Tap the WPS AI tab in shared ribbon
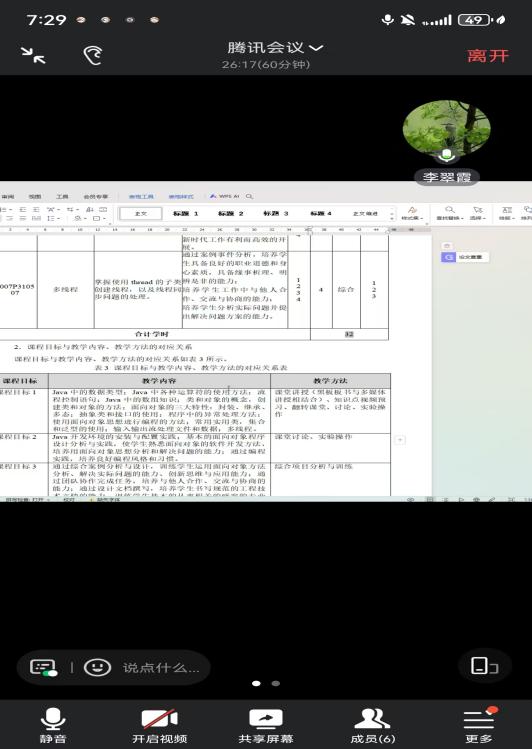The height and width of the screenshot is (749, 532). [x=225, y=196]
